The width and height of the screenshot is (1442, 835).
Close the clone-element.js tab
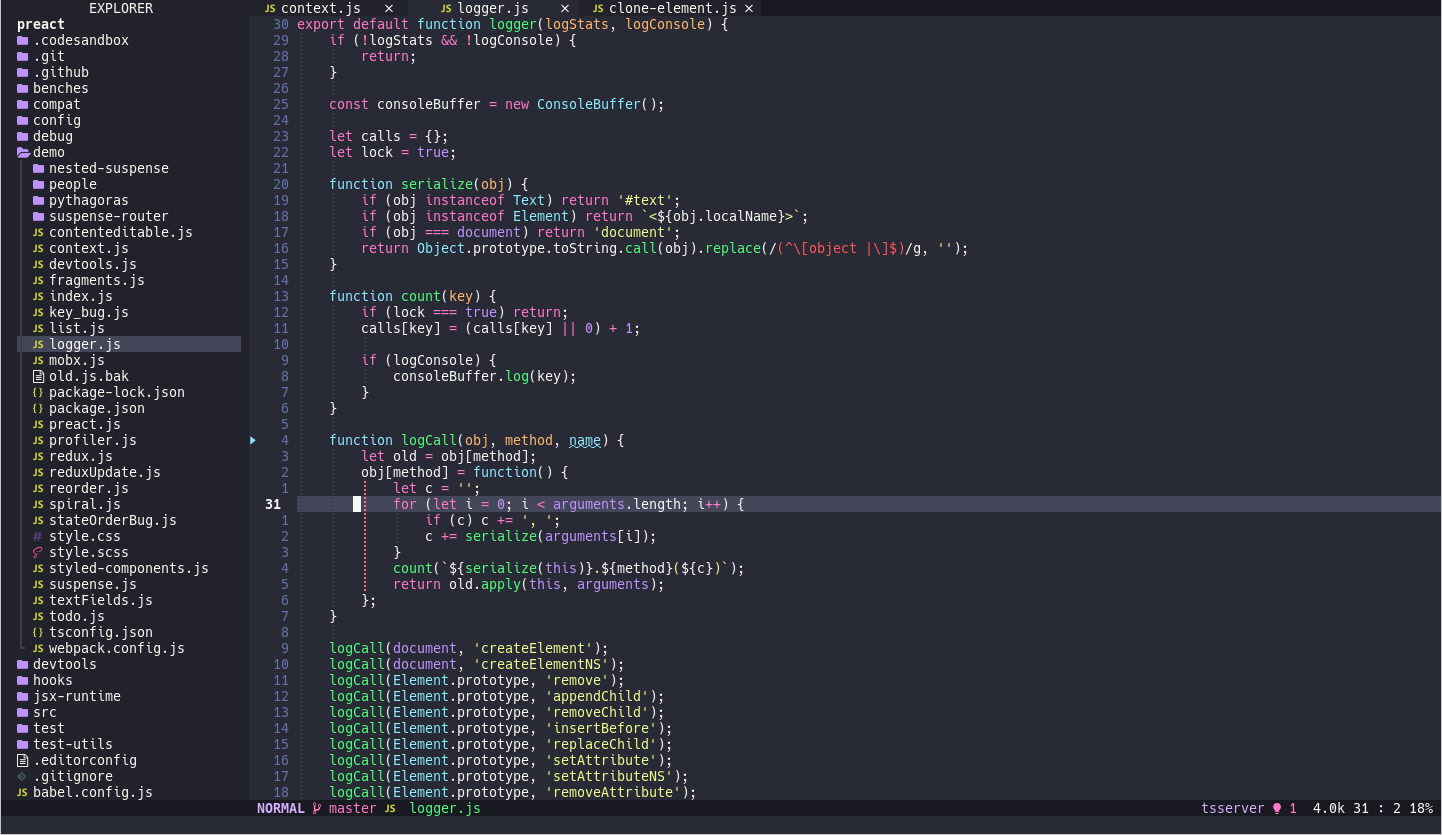[749, 8]
